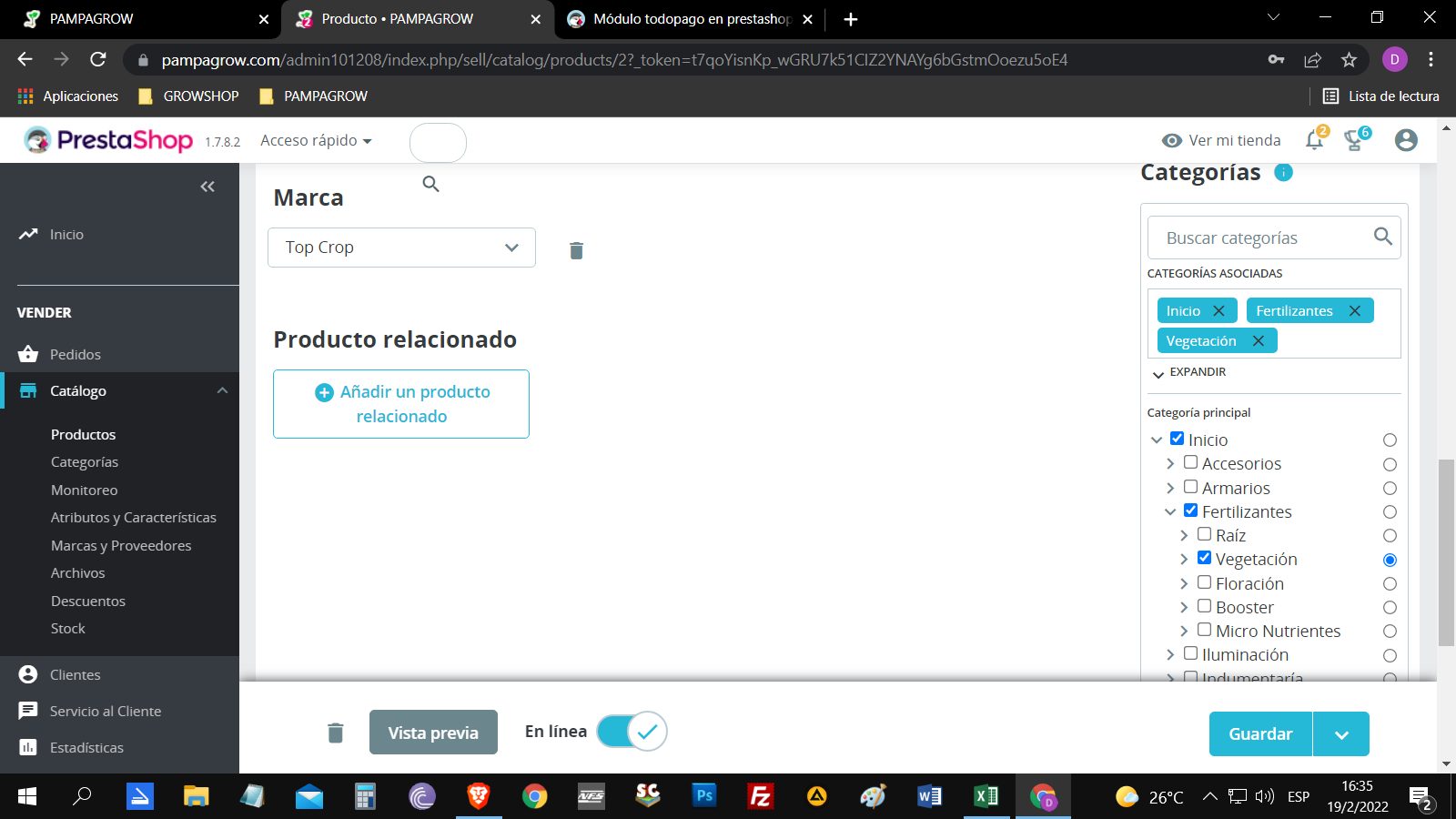This screenshot has height=819, width=1456.
Task: Add a related product
Action: pos(401,404)
